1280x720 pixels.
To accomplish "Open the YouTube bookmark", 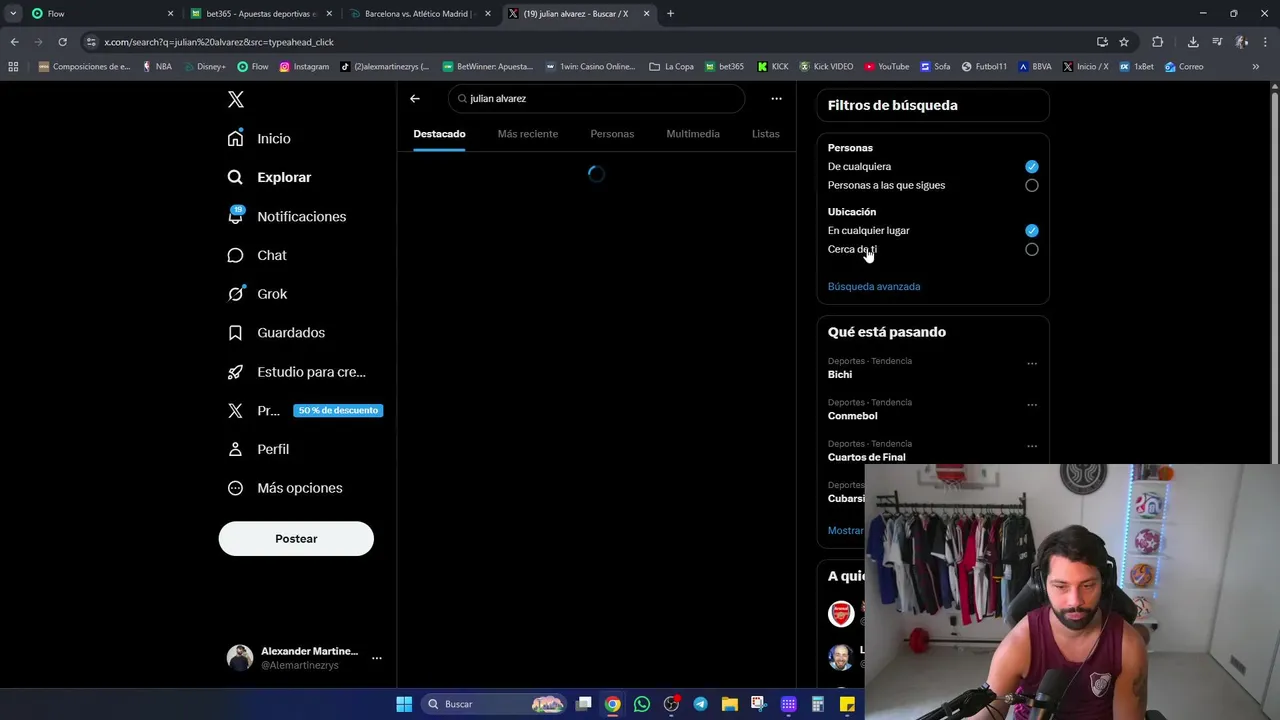I will pos(887,67).
